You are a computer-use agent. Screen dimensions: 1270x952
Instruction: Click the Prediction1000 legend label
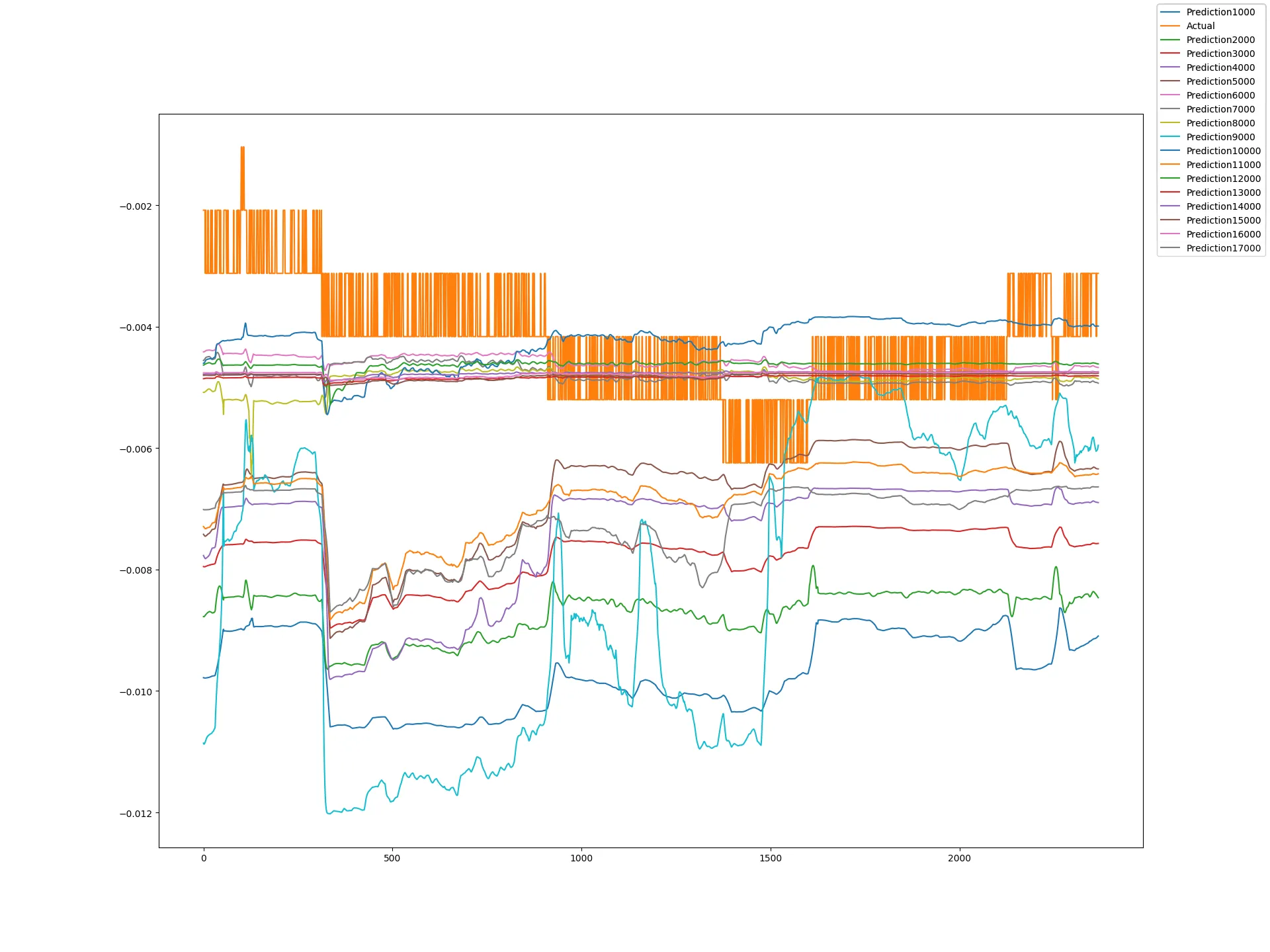[1220, 12]
